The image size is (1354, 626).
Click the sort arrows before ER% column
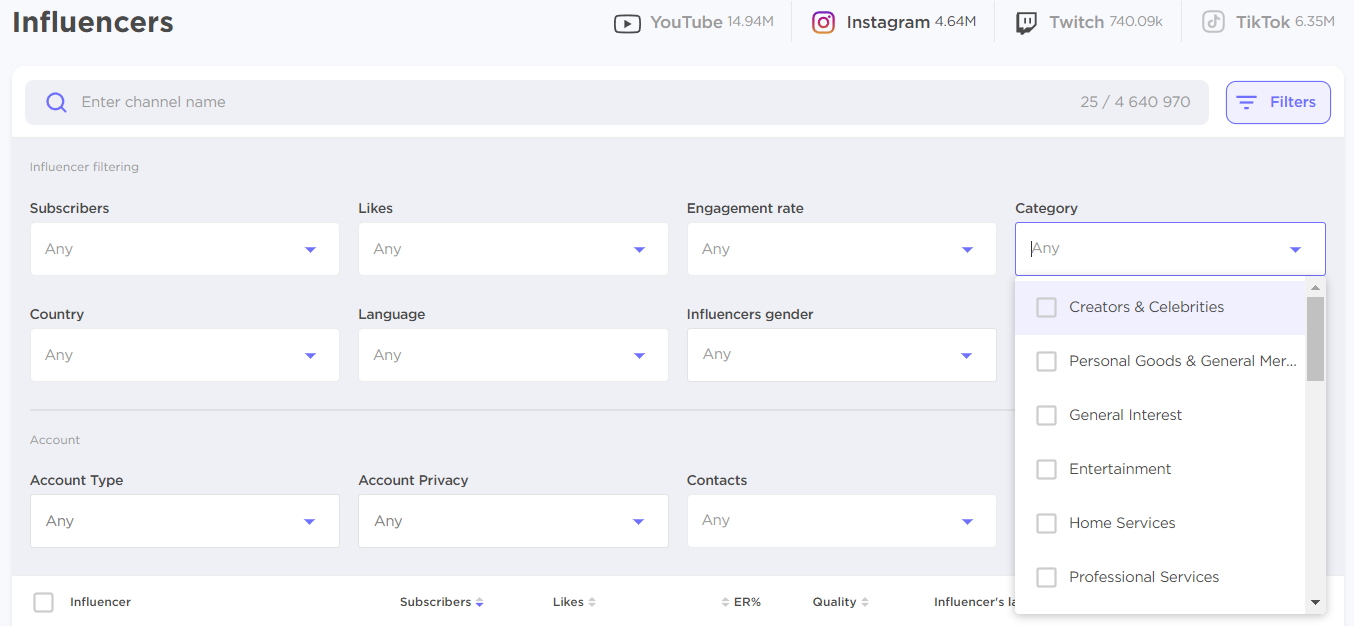pyautogui.click(x=725, y=602)
